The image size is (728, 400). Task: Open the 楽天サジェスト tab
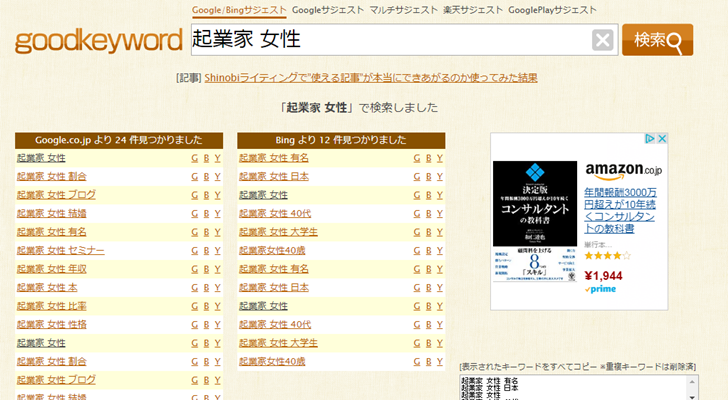(473, 10)
